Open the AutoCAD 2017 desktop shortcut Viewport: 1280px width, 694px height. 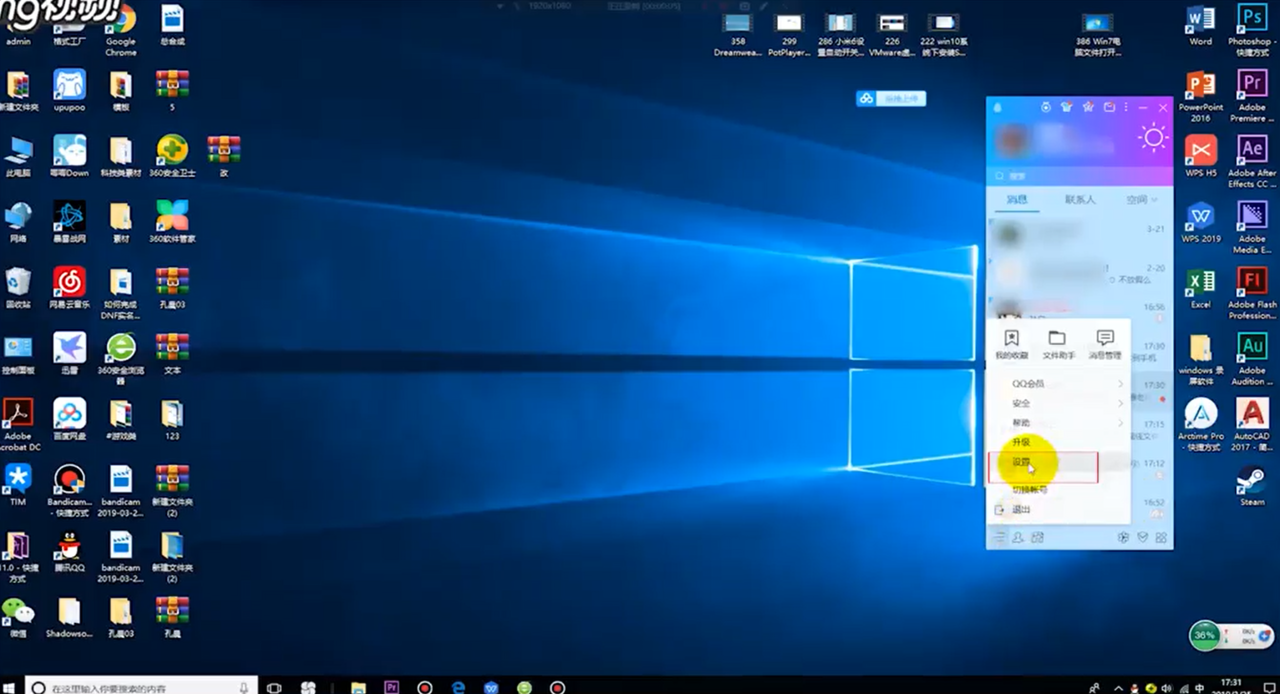coord(1251,425)
